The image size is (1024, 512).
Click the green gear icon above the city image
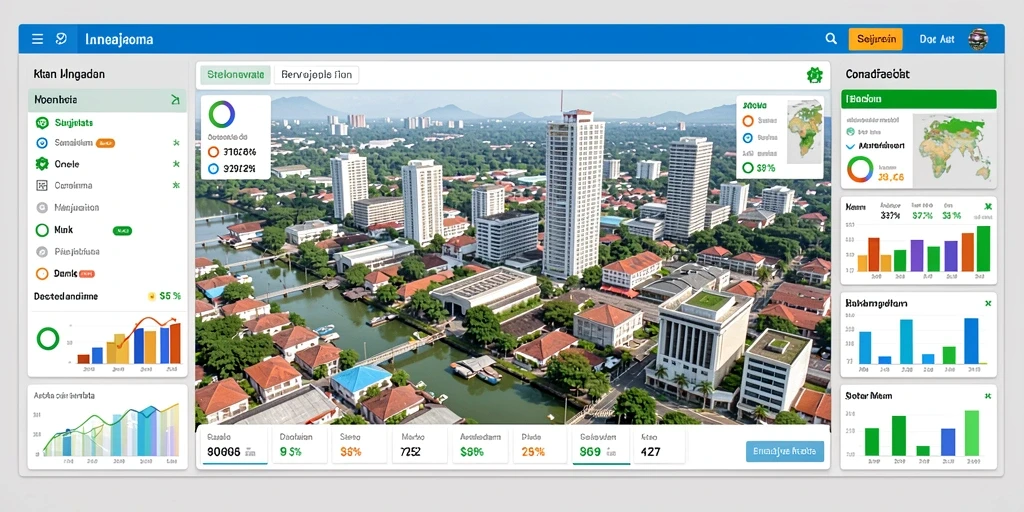pos(814,75)
